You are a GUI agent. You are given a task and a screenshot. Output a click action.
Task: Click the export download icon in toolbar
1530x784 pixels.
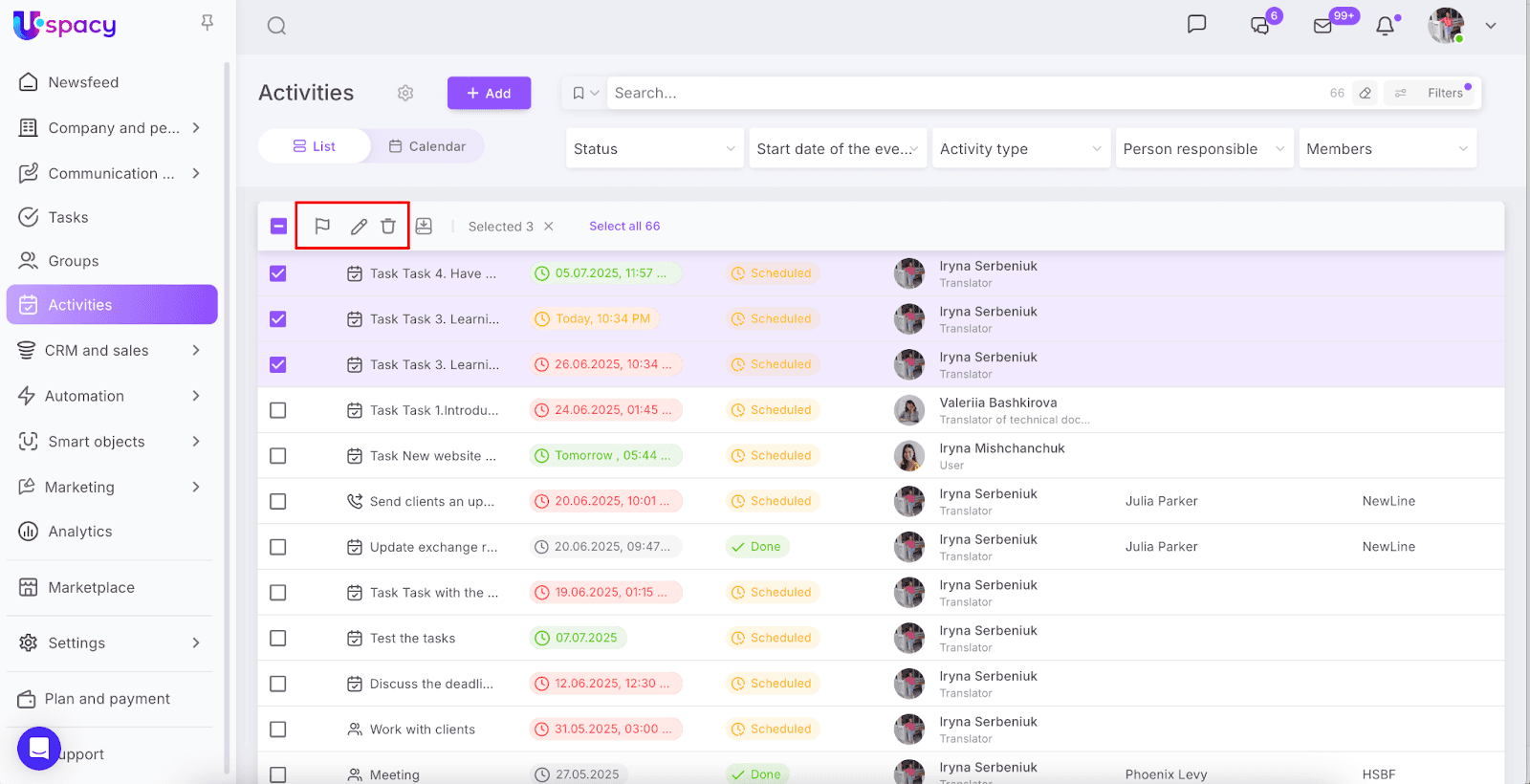(424, 227)
